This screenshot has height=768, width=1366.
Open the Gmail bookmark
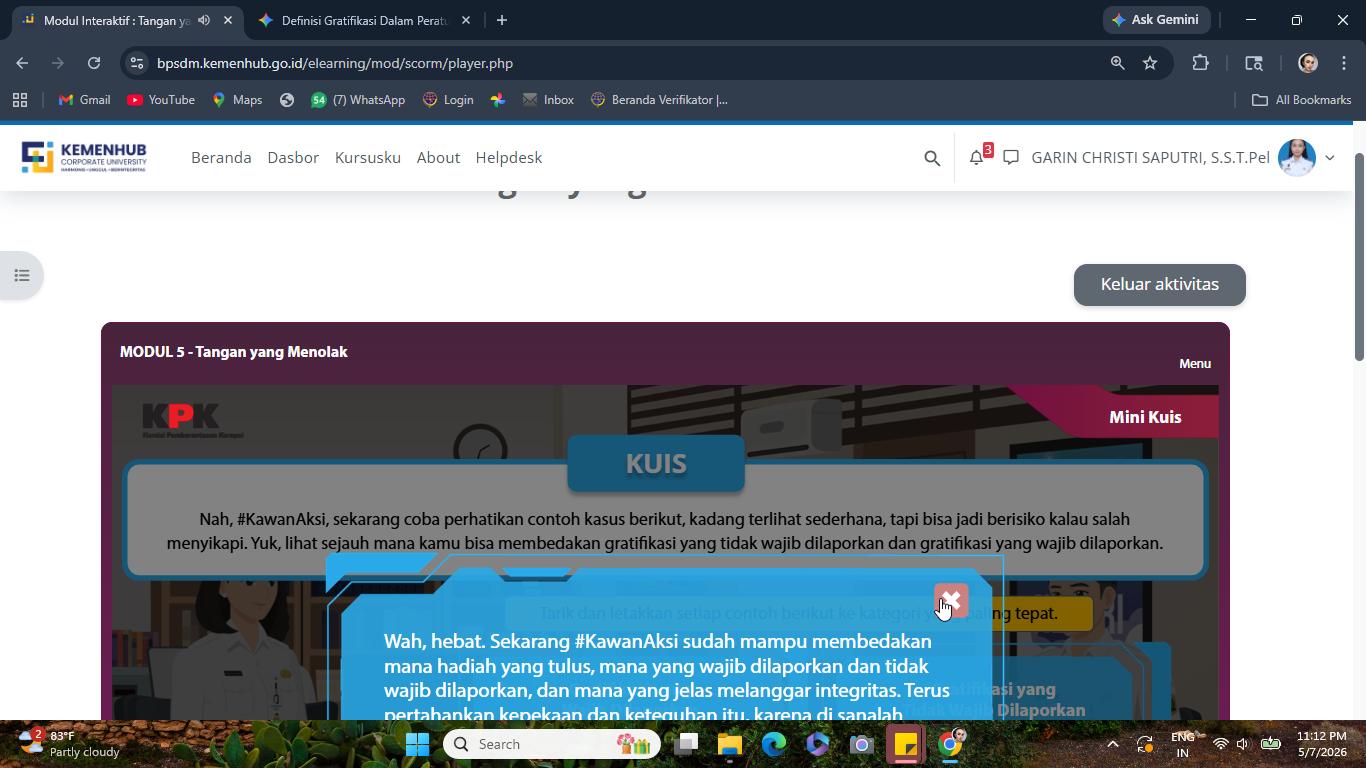pos(85,100)
